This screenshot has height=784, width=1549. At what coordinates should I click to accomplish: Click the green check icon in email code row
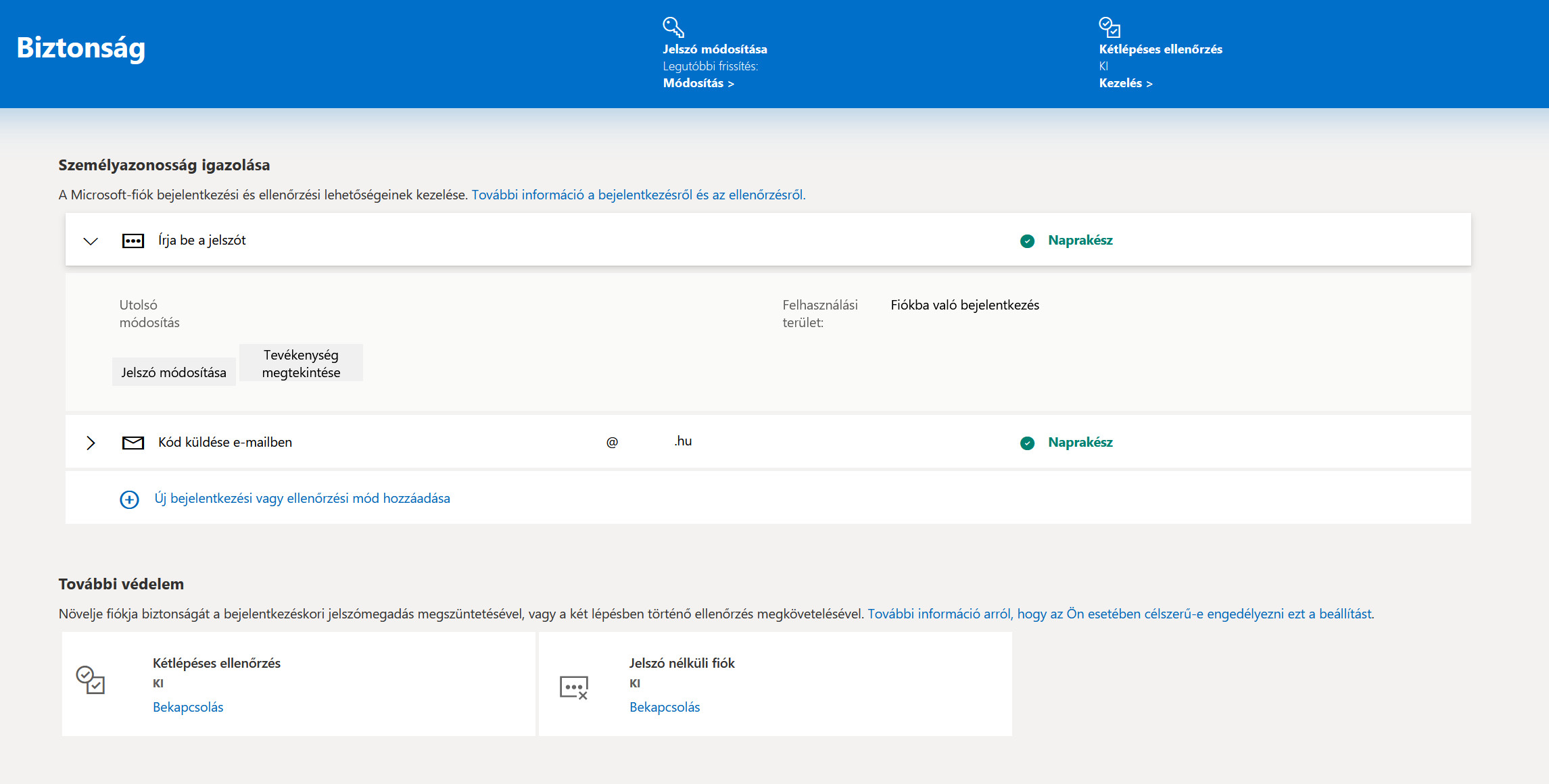[x=1027, y=443]
